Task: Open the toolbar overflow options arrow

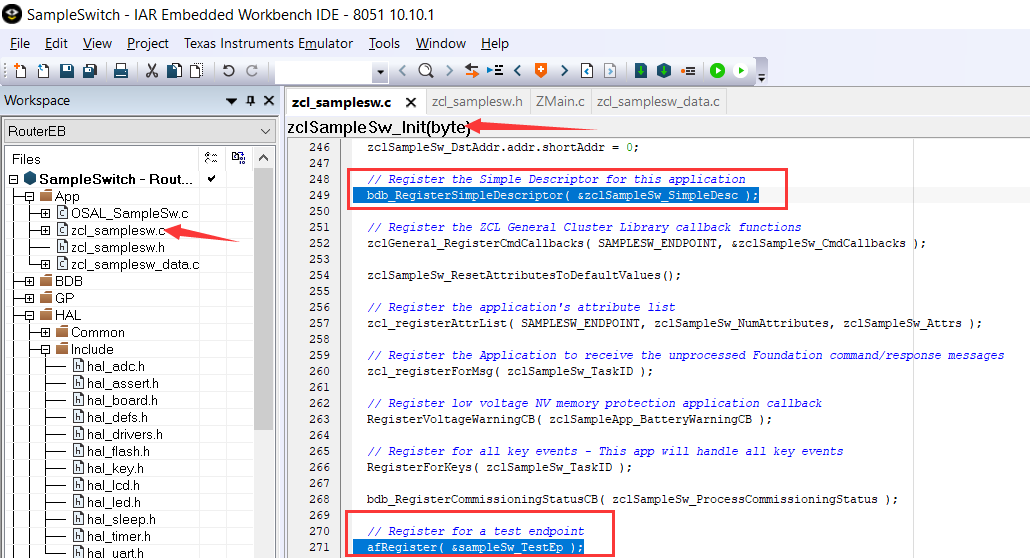Action: click(762, 77)
